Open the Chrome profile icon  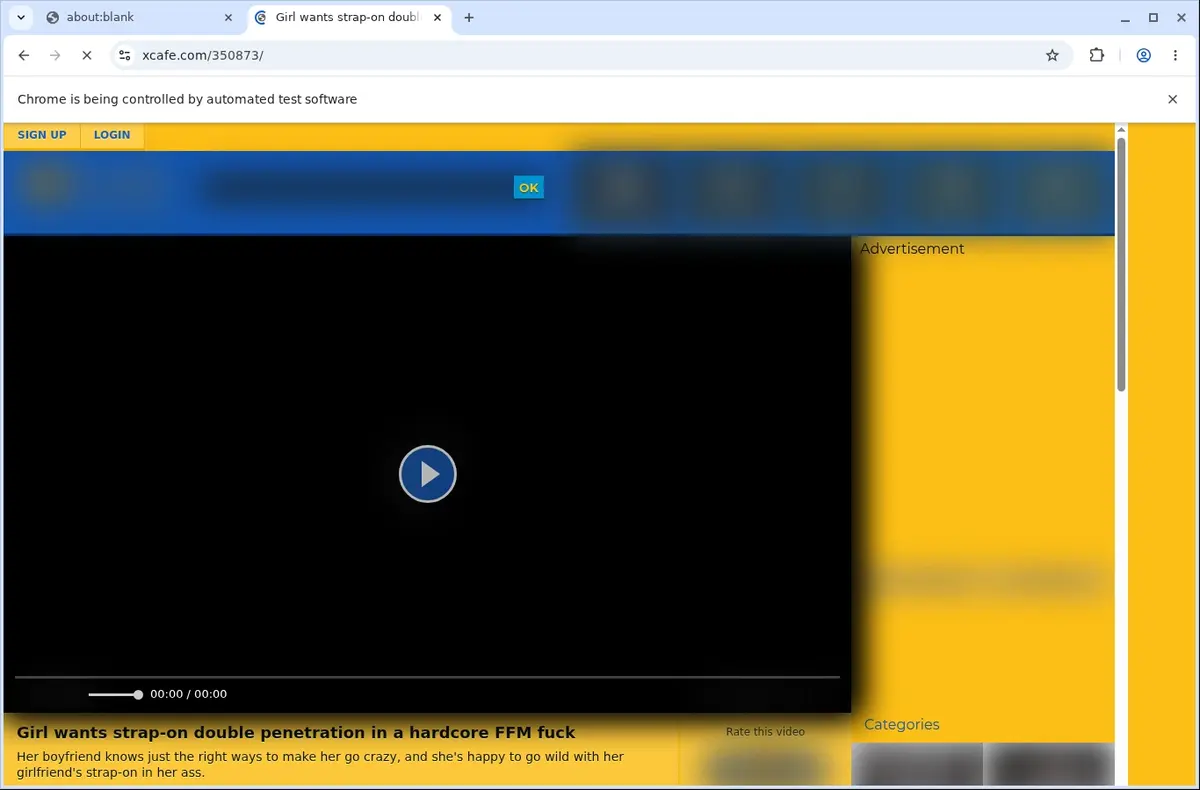point(1143,56)
